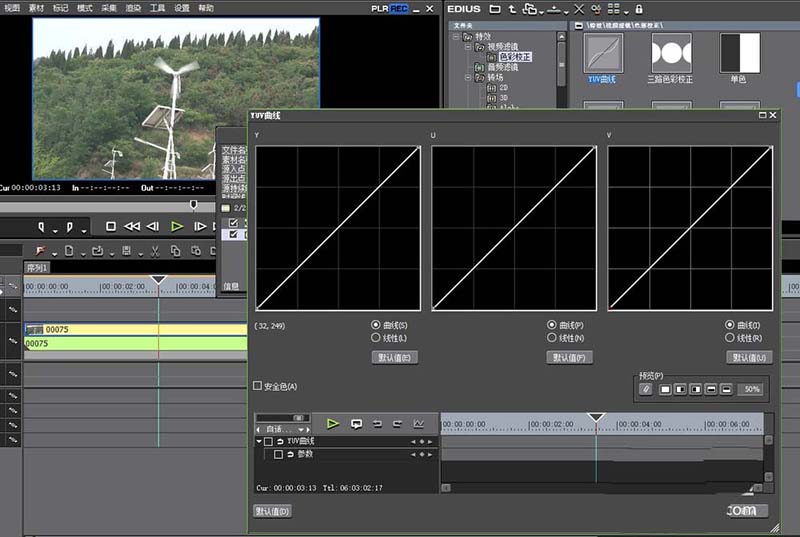Image resolution: width=800 pixels, height=537 pixels.
Task: Click the delete X icon in effects toolbar
Action: (x=579, y=9)
